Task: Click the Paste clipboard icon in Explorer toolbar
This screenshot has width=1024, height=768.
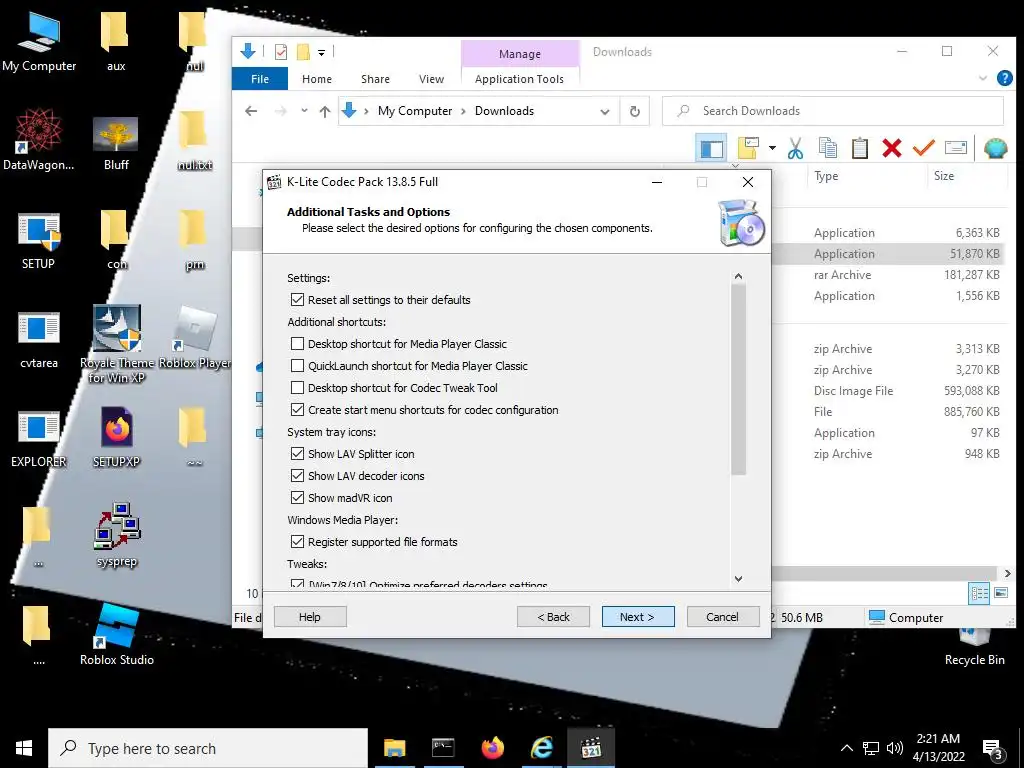Action: 859,149
